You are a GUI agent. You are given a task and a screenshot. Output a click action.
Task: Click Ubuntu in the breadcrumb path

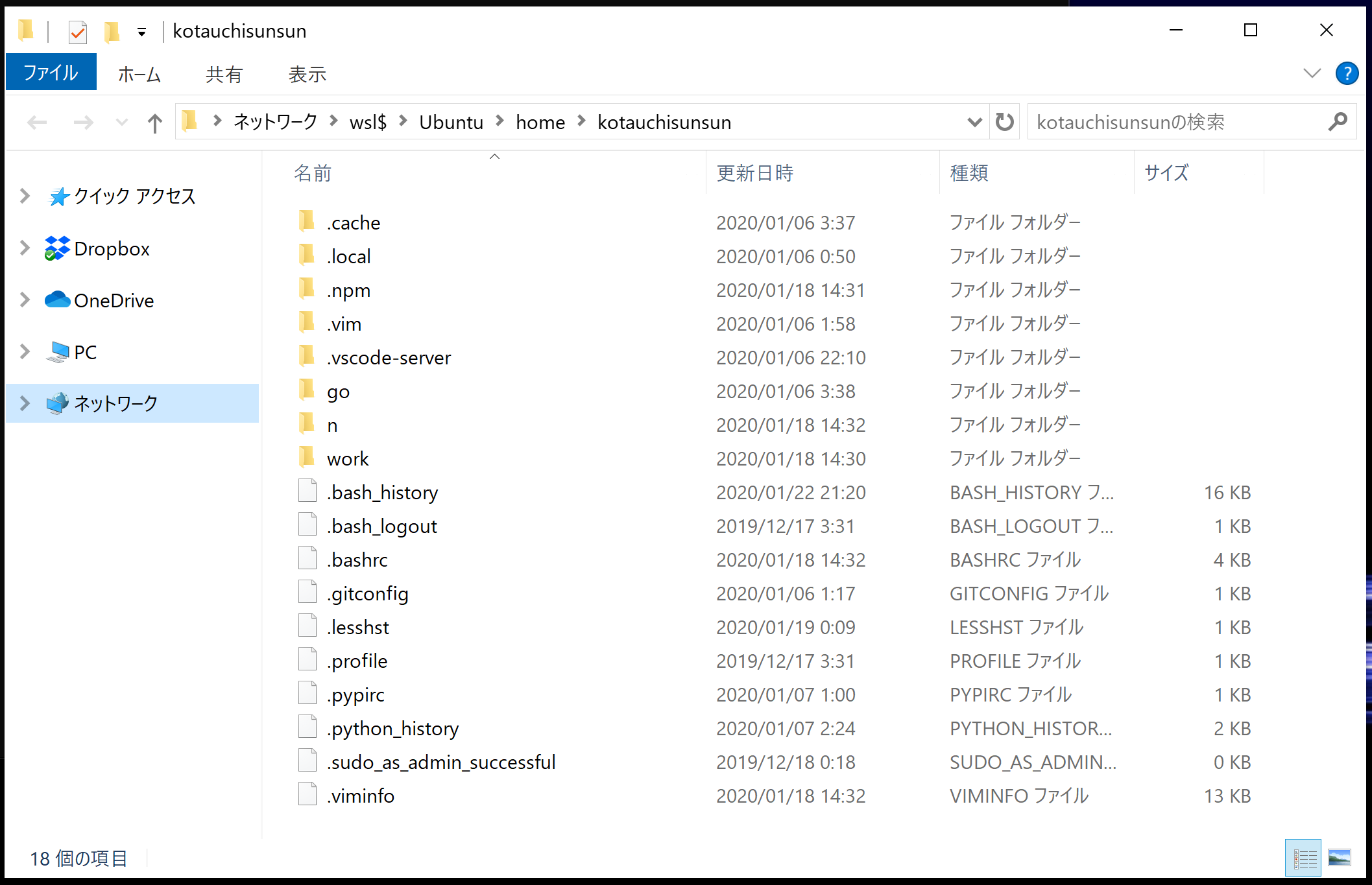[x=451, y=123]
